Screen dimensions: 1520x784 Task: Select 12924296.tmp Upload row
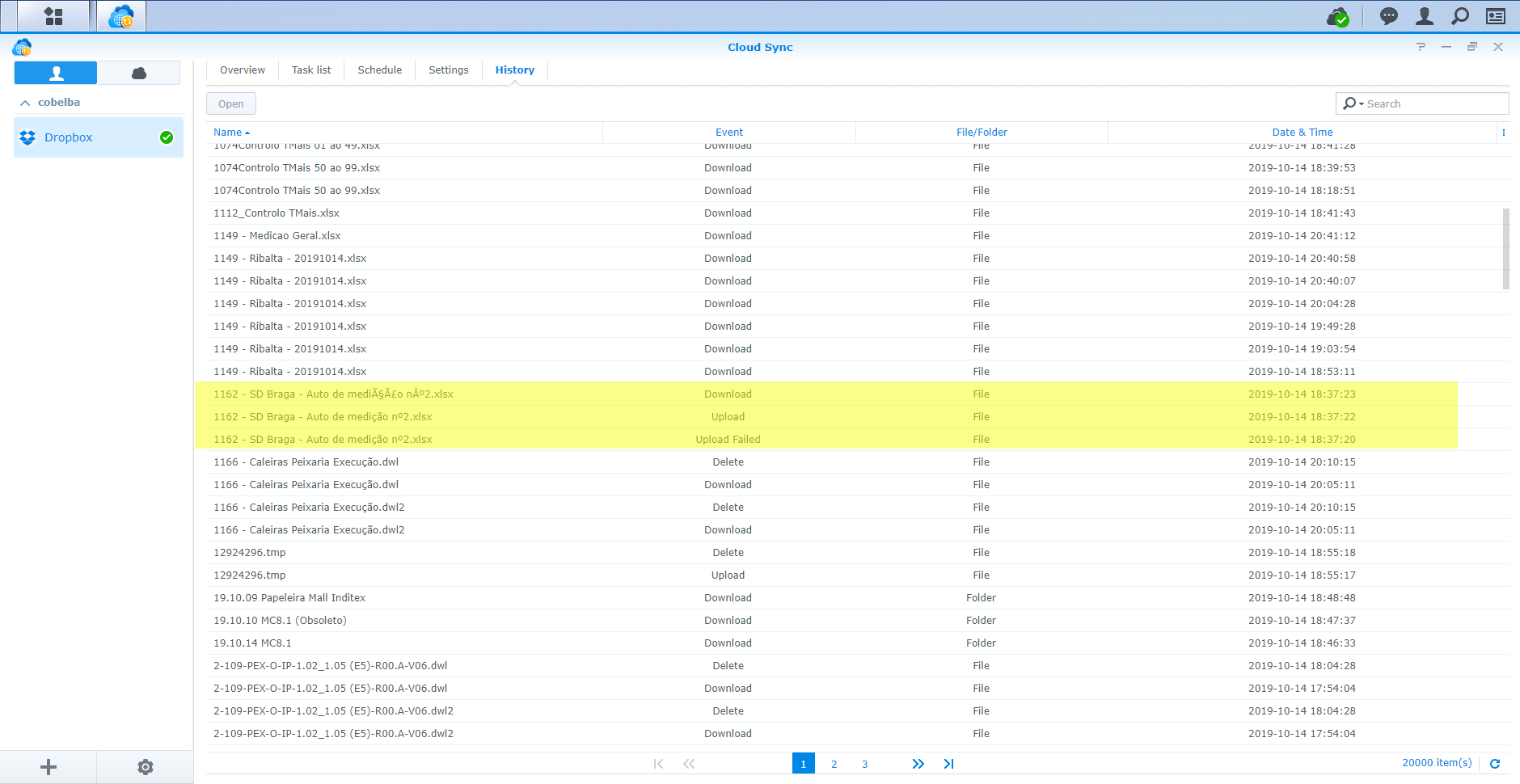(x=853, y=575)
